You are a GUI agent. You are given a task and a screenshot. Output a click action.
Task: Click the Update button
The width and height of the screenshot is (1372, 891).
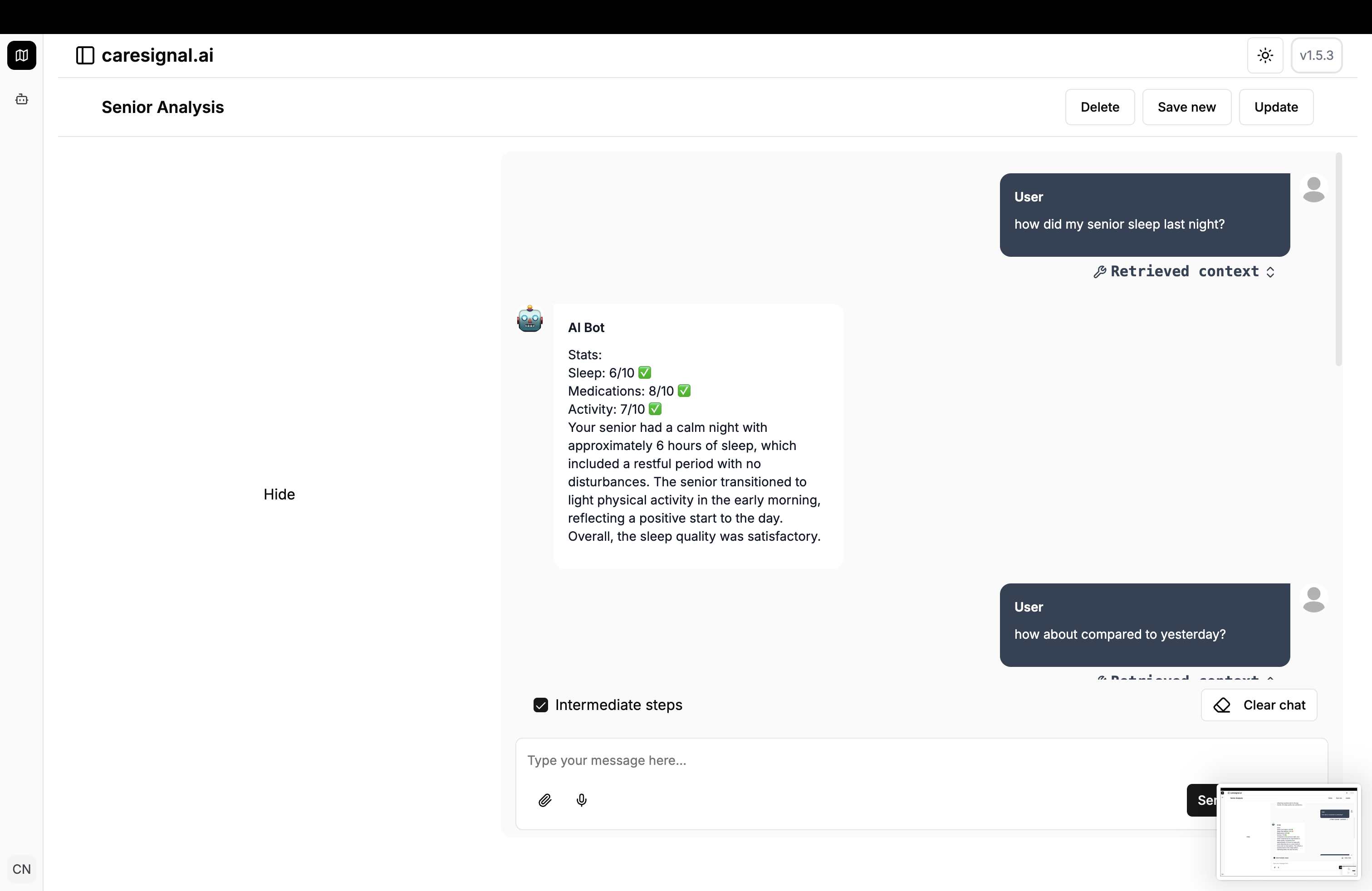tap(1276, 107)
